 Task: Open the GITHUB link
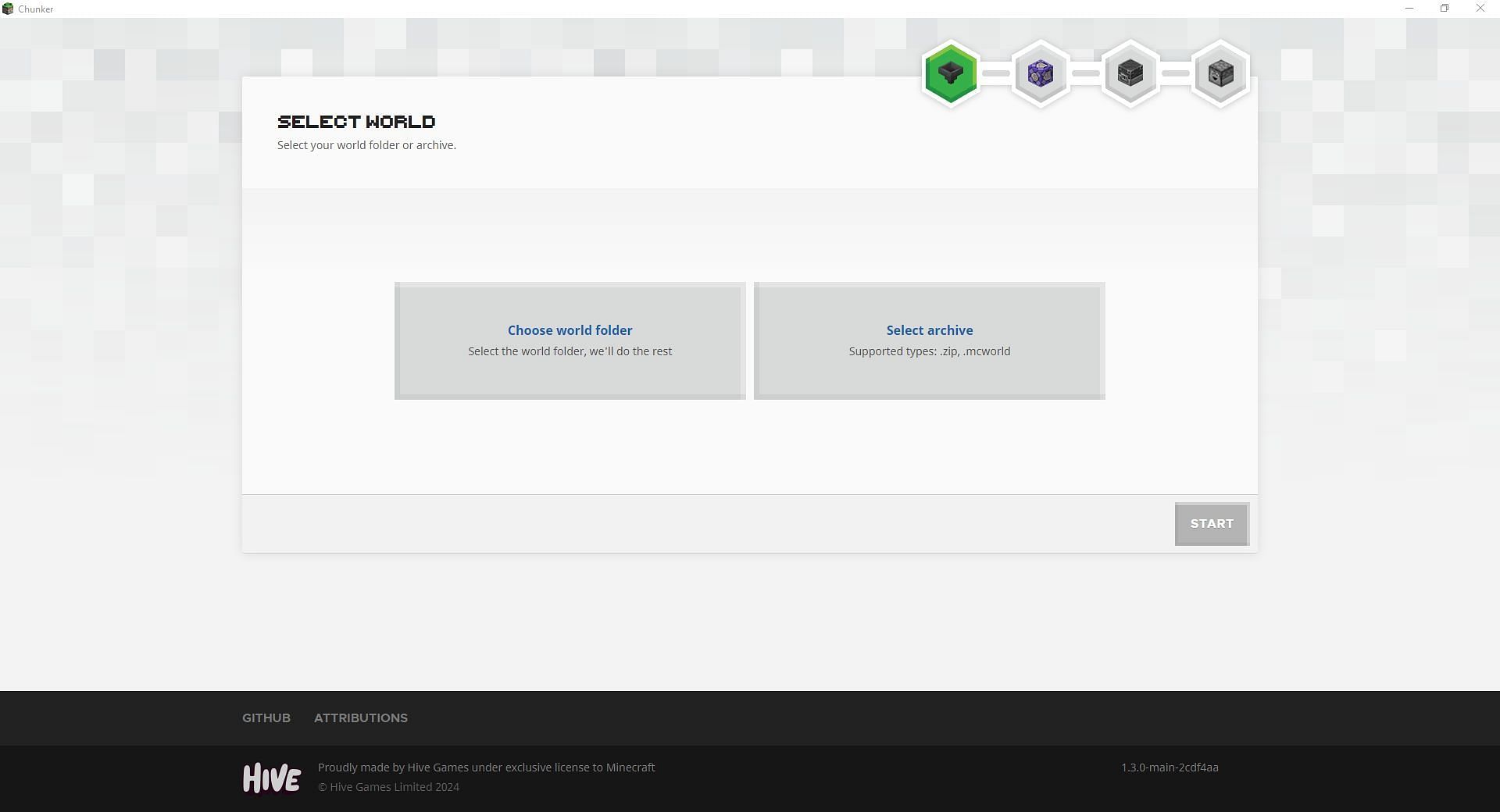(266, 718)
